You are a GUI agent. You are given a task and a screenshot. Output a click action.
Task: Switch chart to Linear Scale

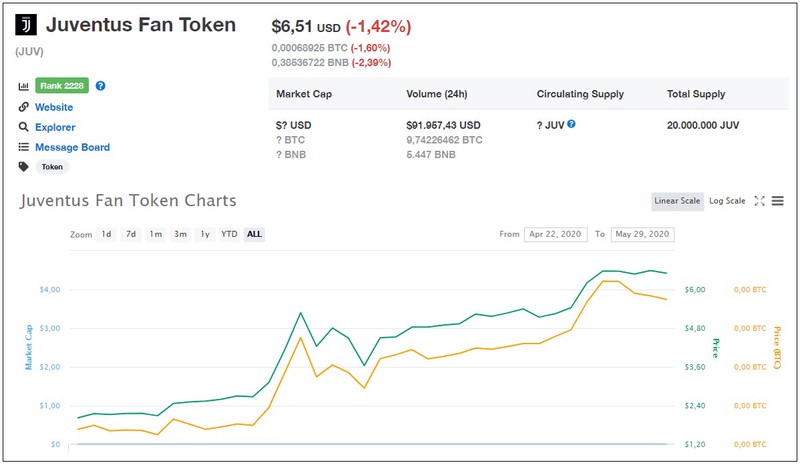[677, 201]
